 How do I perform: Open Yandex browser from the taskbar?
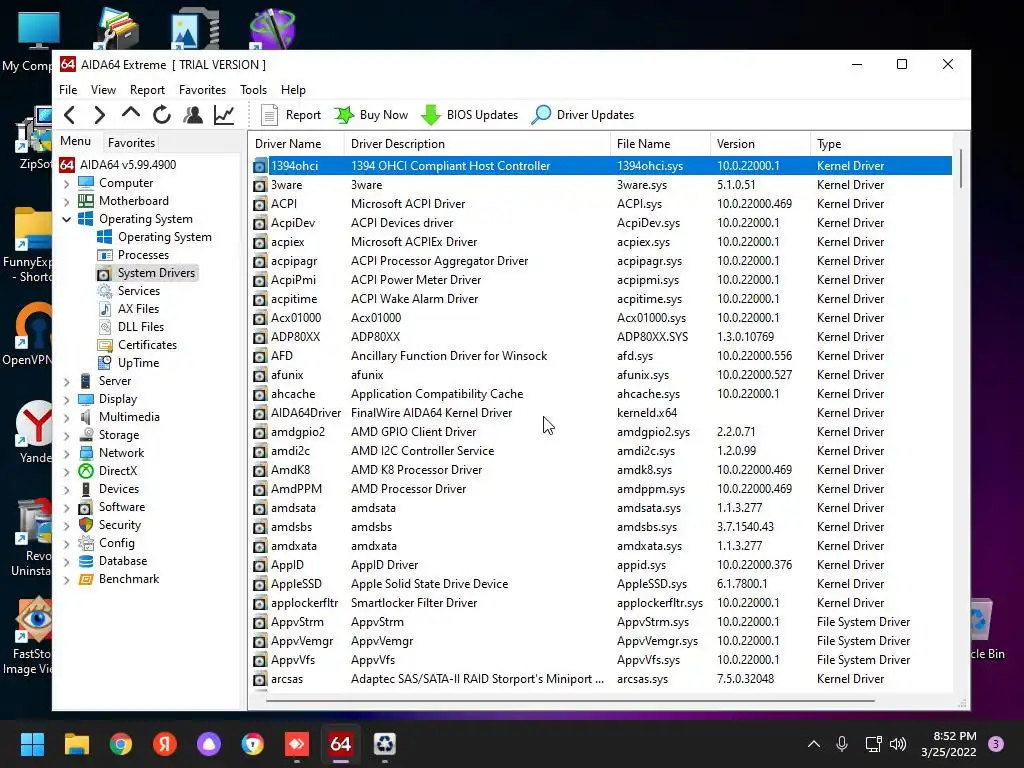click(x=165, y=744)
